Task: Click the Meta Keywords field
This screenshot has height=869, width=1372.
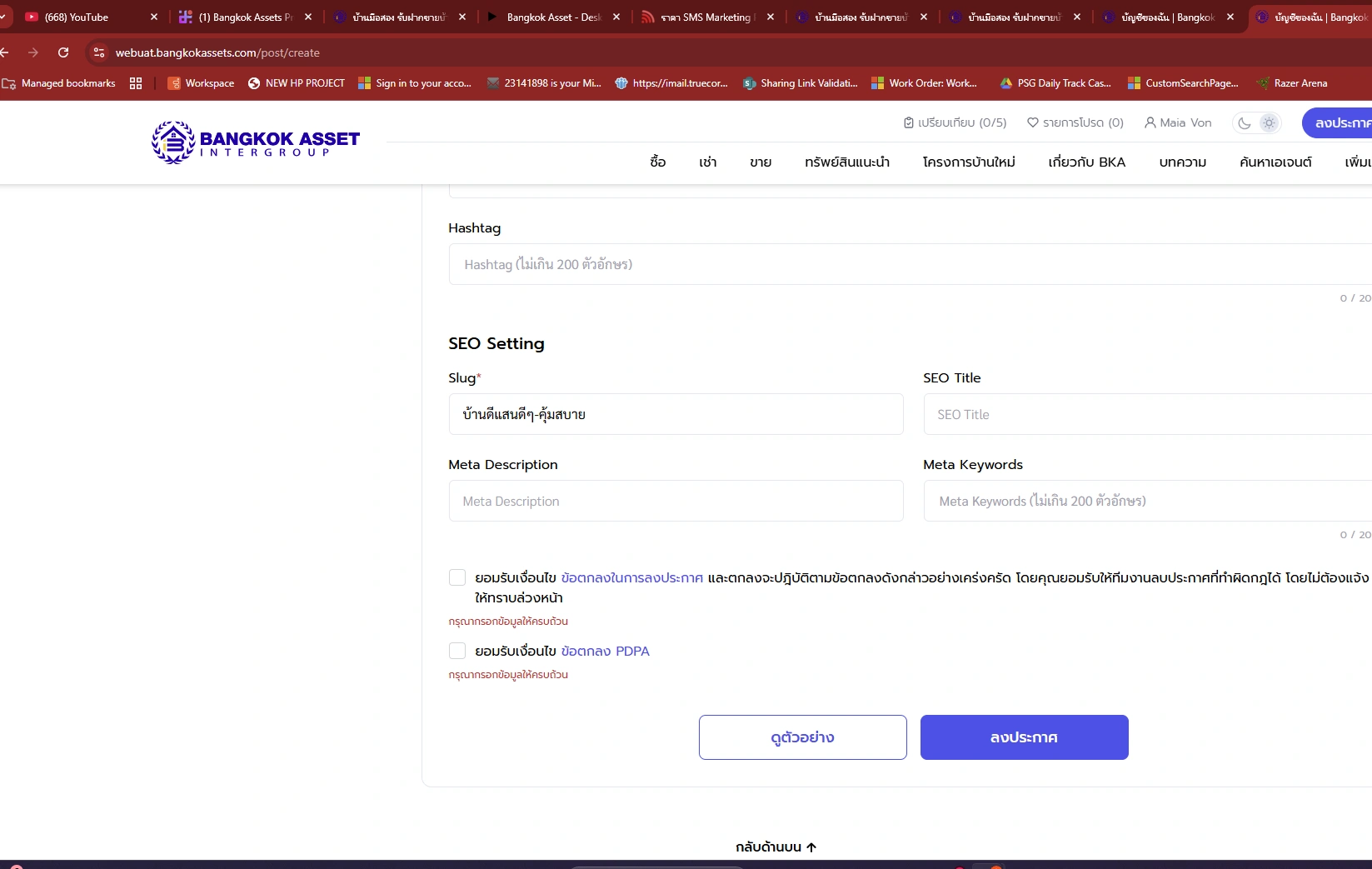Action: pos(1147,501)
